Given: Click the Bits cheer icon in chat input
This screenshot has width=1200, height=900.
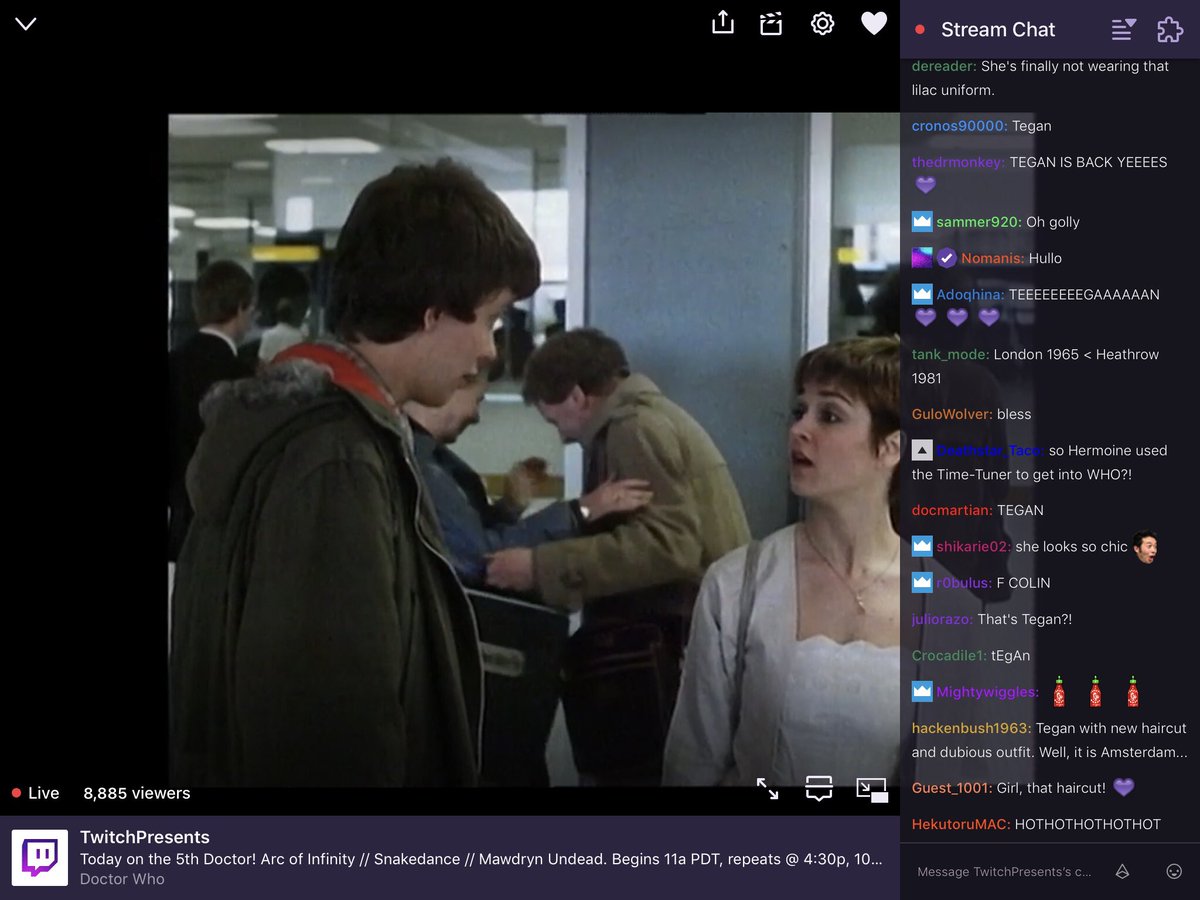Looking at the screenshot, I should 1122,871.
